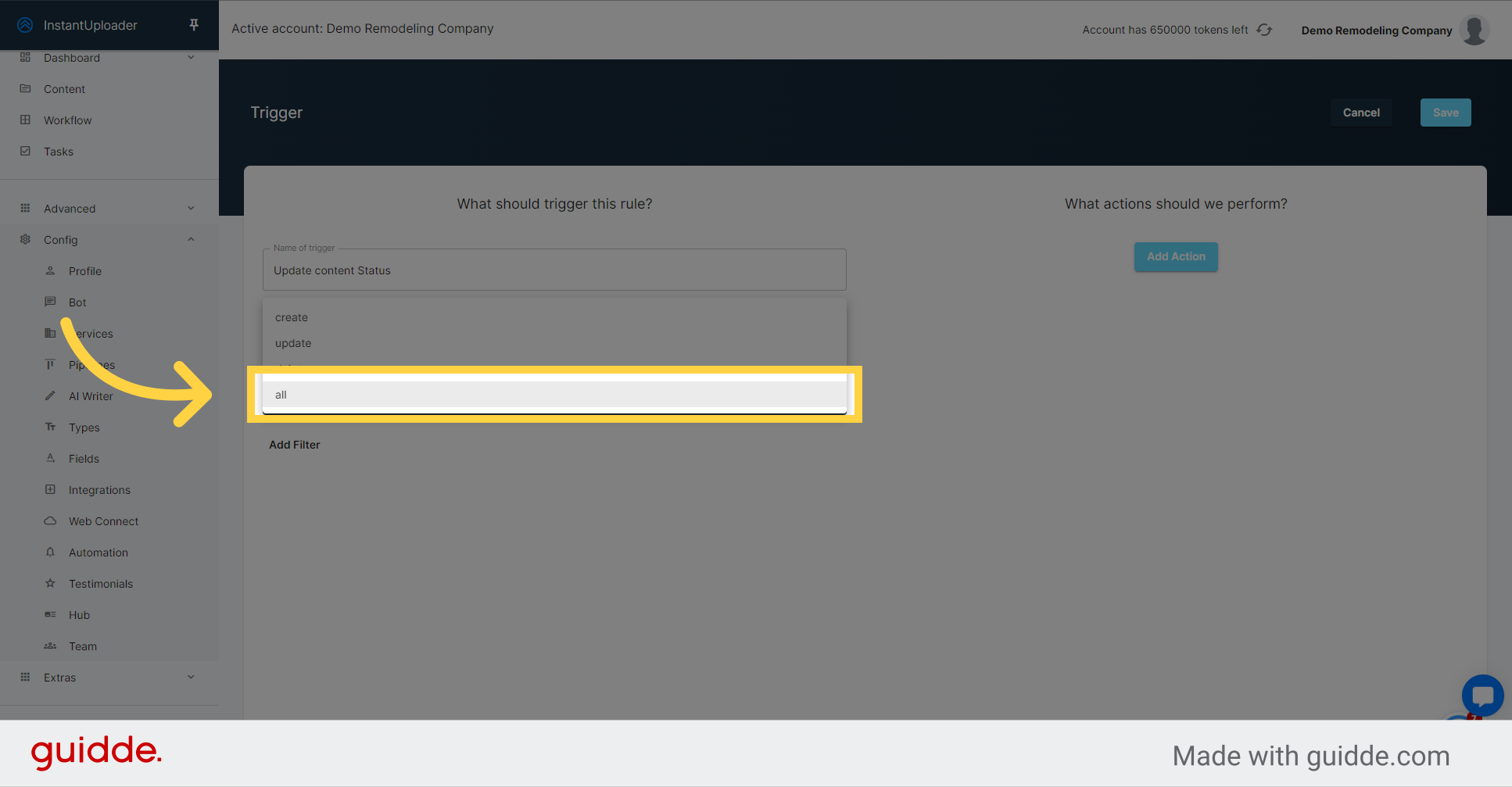The image size is (1512, 787).
Task: Click the Automation bell icon
Action: (x=50, y=552)
